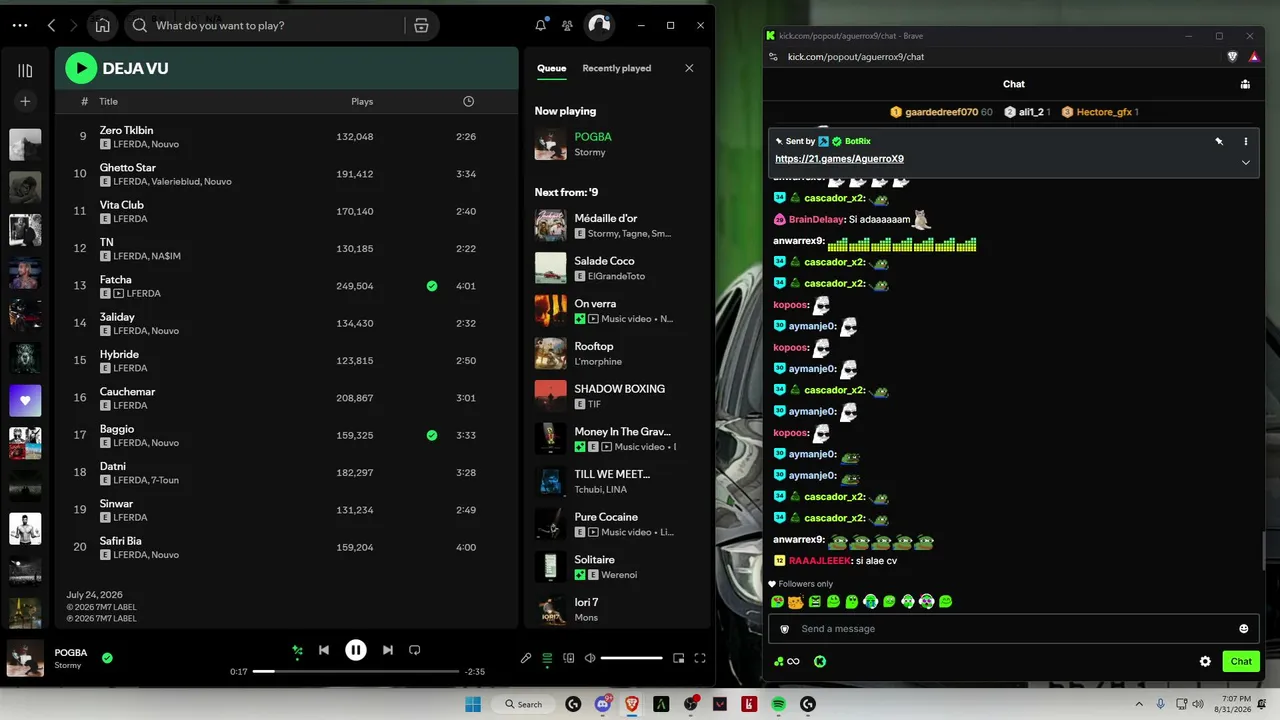
Task: Unpin the BotRix pinned message
Action: point(1219,142)
